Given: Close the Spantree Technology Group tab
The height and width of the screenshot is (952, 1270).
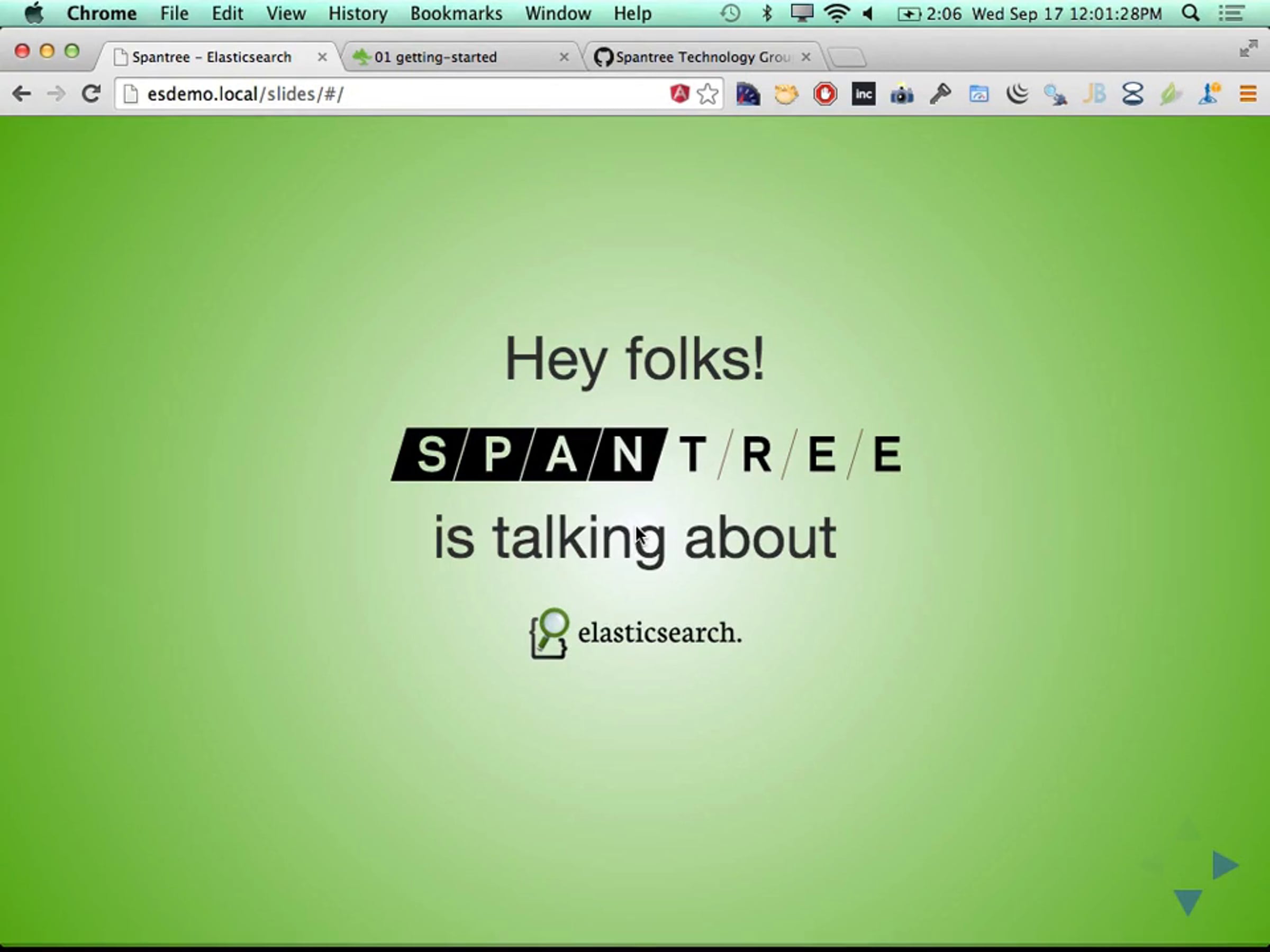Looking at the screenshot, I should [x=806, y=57].
